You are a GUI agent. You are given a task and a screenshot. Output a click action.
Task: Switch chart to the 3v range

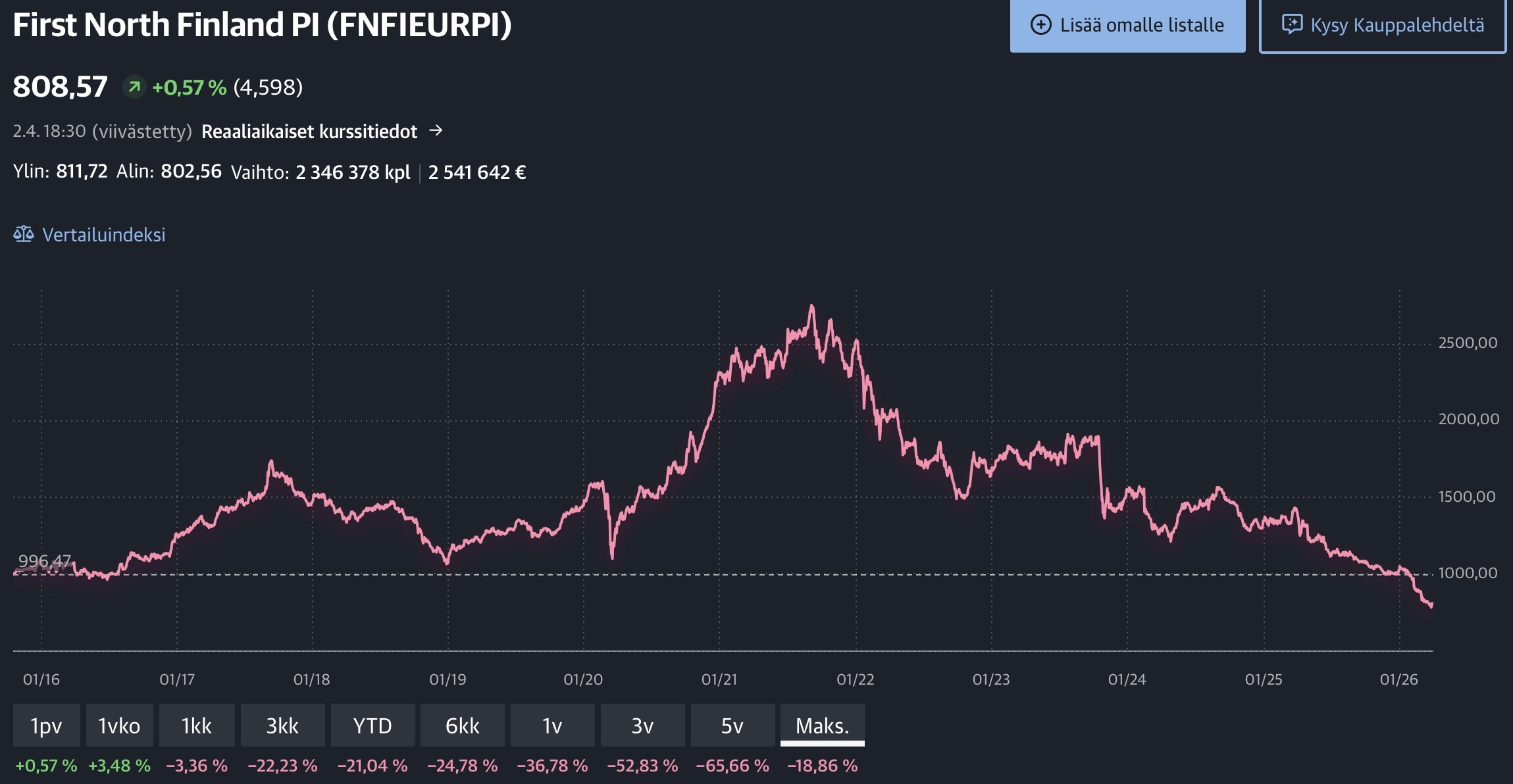tap(642, 725)
